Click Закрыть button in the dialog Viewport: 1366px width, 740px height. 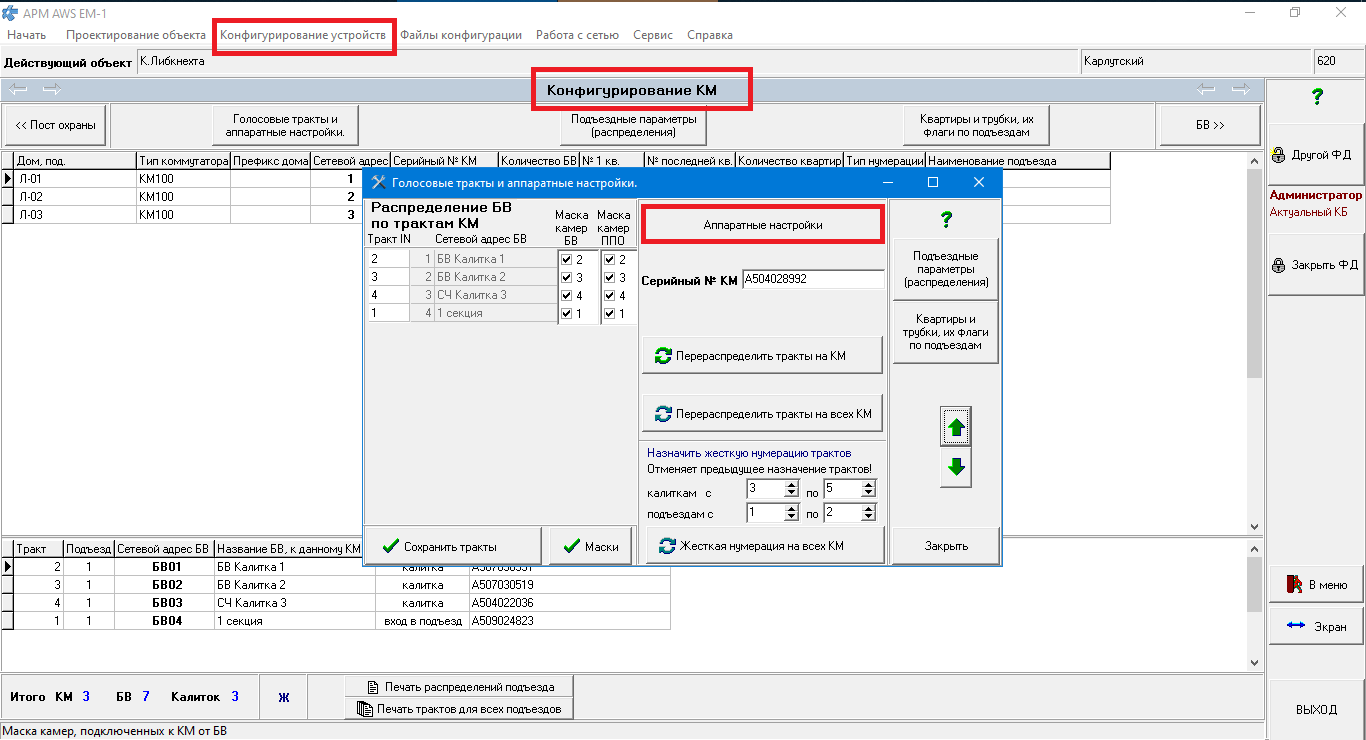click(946, 546)
